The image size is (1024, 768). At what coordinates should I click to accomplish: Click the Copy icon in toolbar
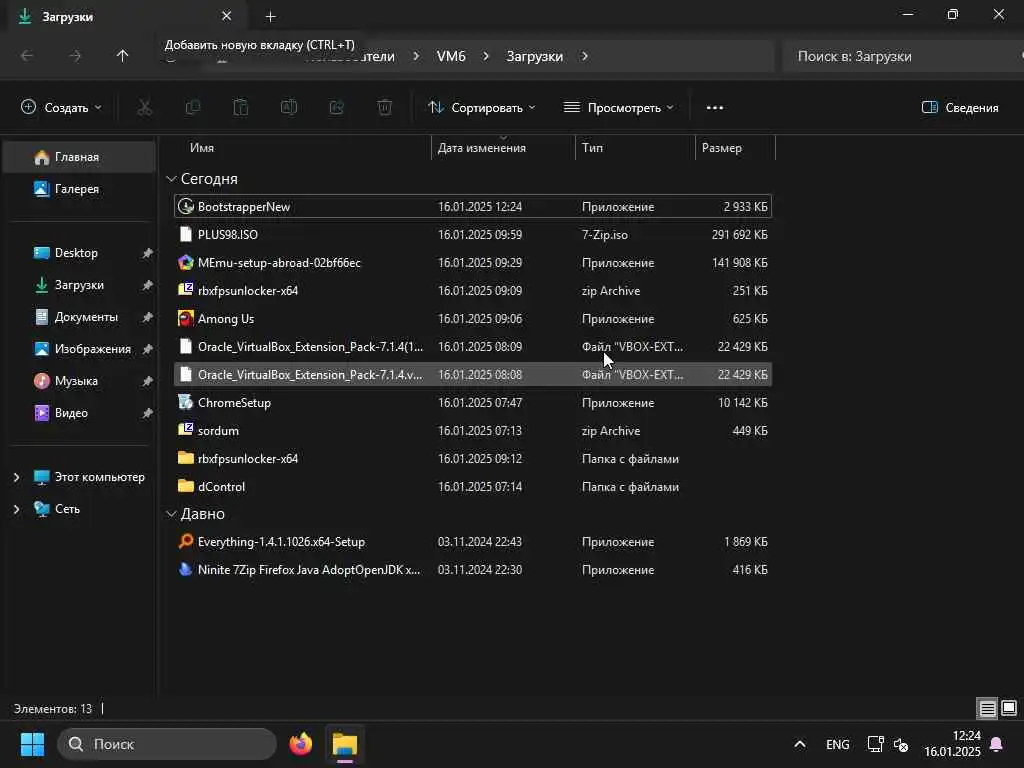click(193, 107)
